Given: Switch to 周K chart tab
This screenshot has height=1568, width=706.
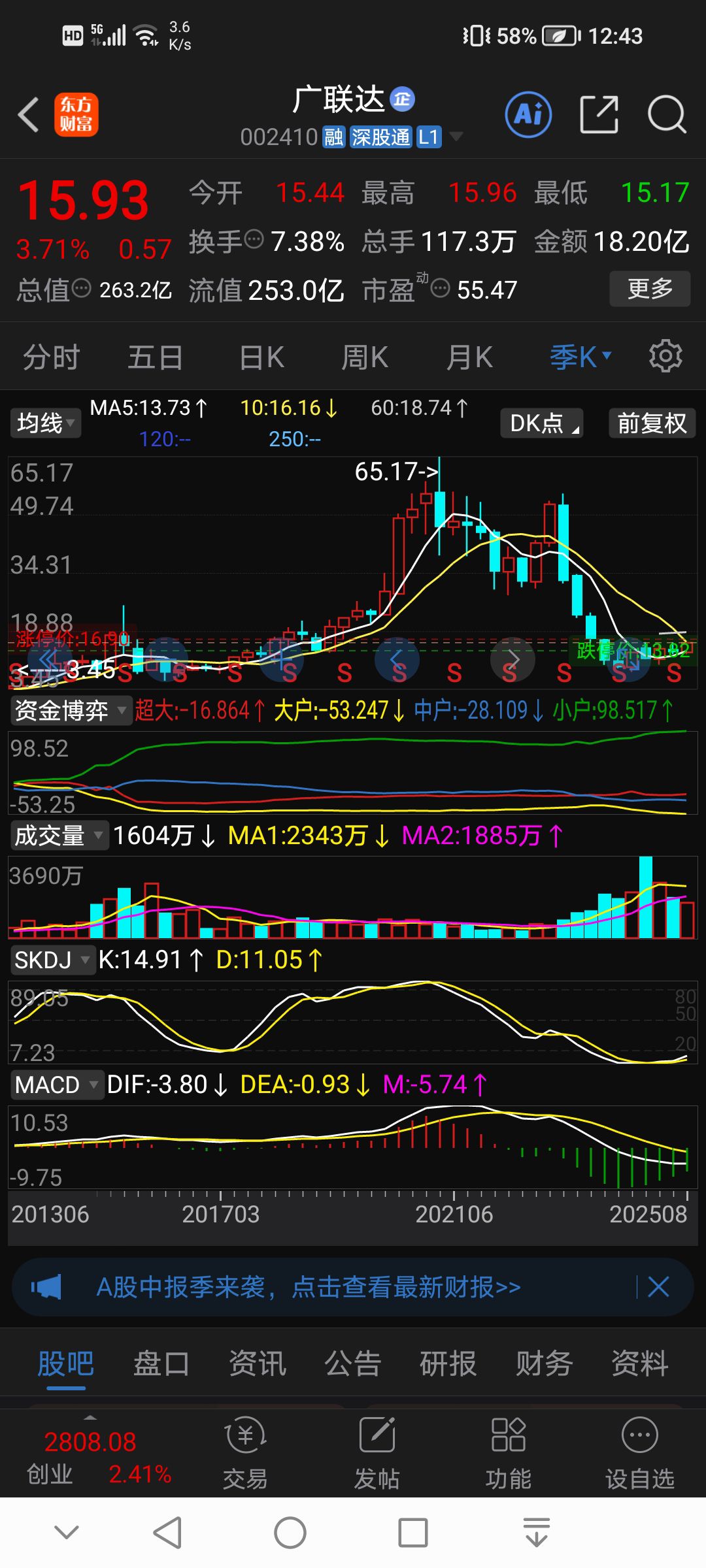Looking at the screenshot, I should pos(365,357).
